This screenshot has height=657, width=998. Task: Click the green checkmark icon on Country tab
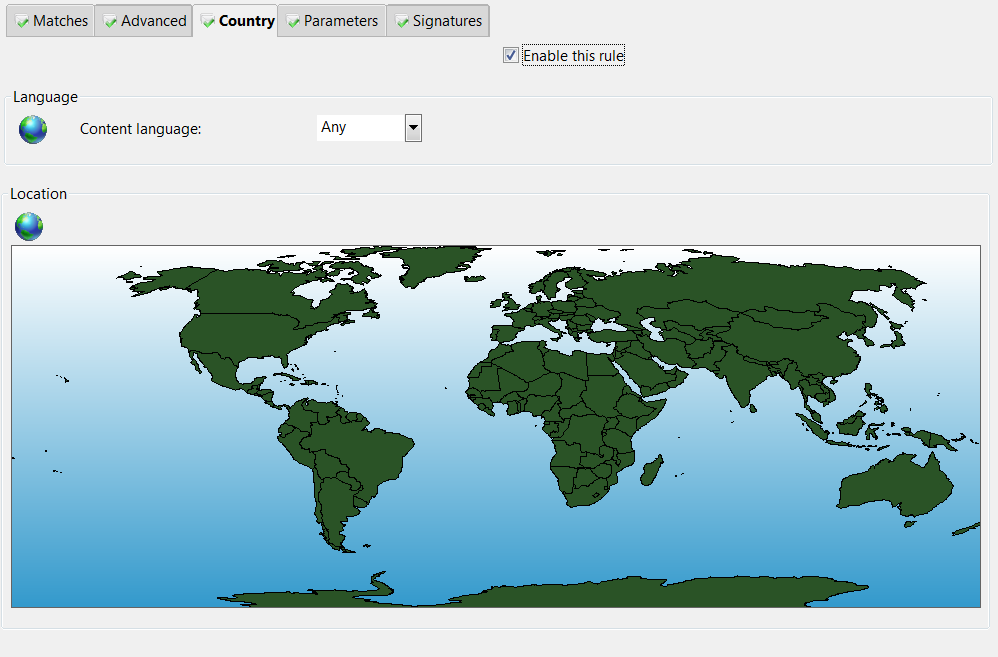(208, 21)
